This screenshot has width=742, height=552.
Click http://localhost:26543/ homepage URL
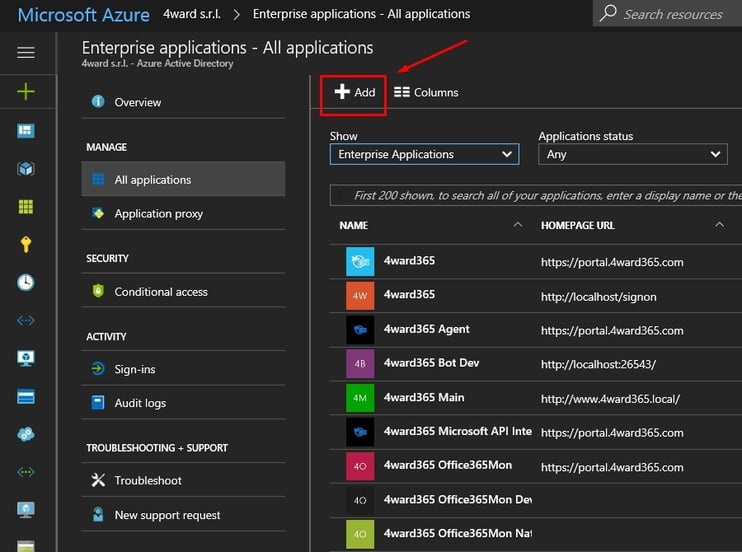(598, 365)
